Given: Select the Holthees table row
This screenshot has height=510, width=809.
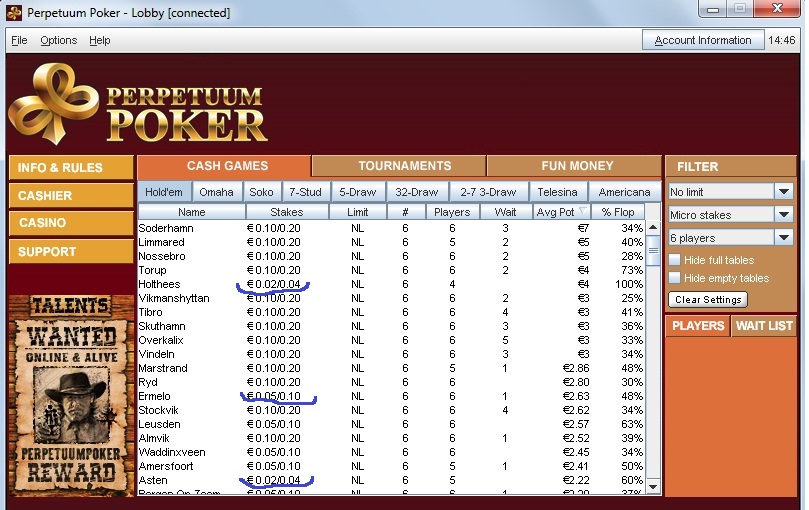Looking at the screenshot, I should [391, 284].
